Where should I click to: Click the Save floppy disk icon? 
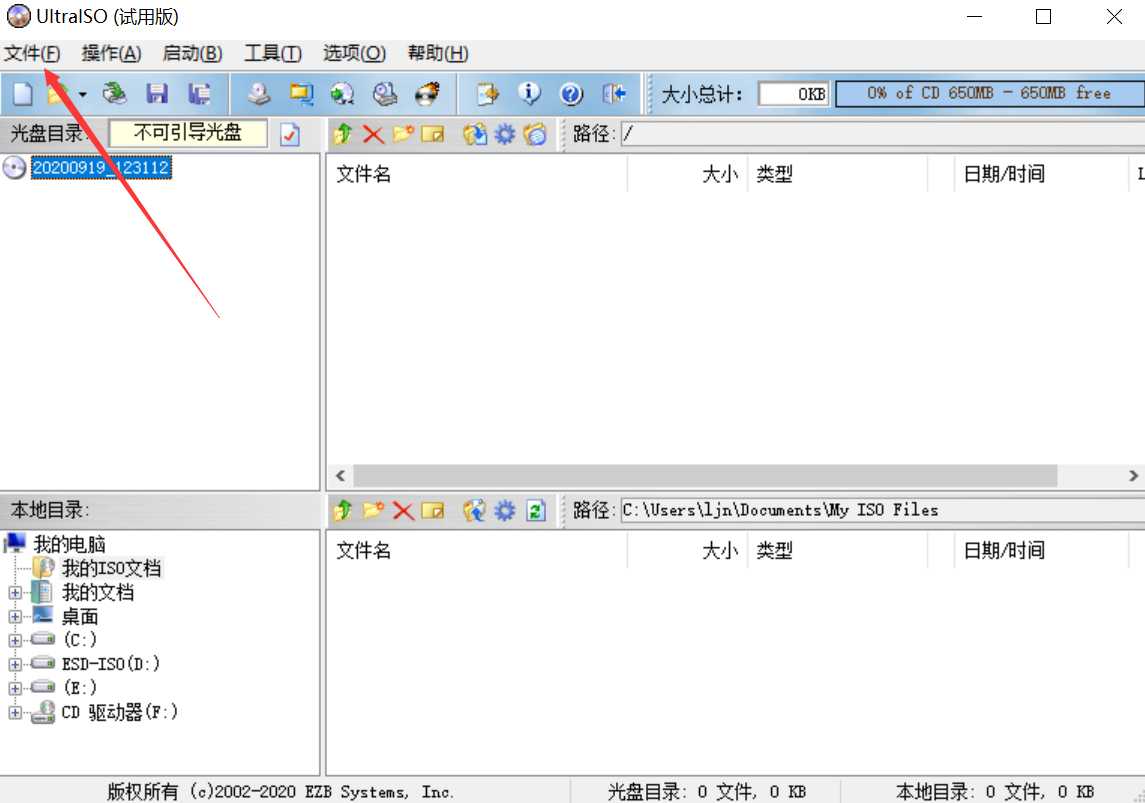[157, 93]
